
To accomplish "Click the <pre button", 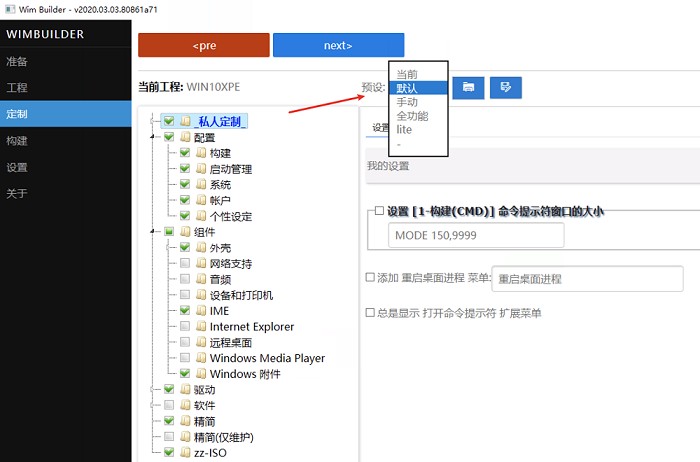I will click(204, 45).
